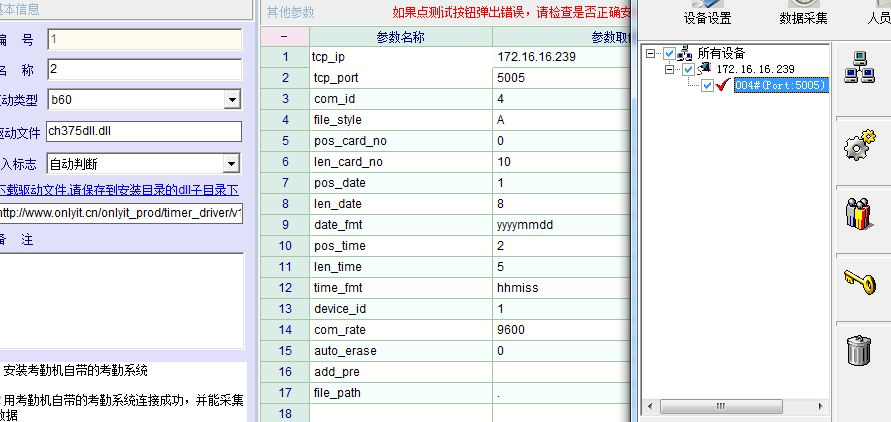Click the network icon beside 所有设备
The height and width of the screenshot is (422, 891).
686,53
